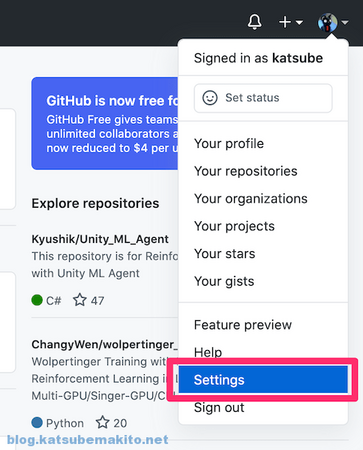Click the user avatar picture

[x=327, y=22]
